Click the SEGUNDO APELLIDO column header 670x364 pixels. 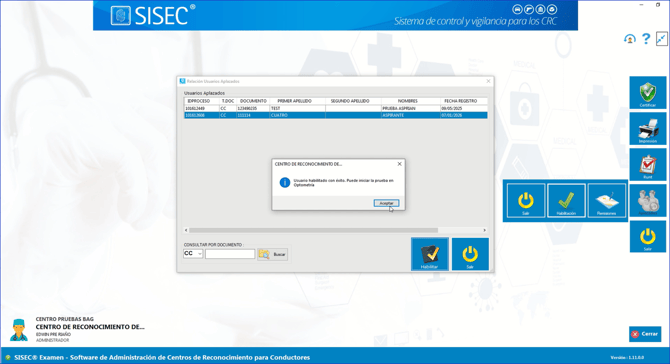point(353,101)
